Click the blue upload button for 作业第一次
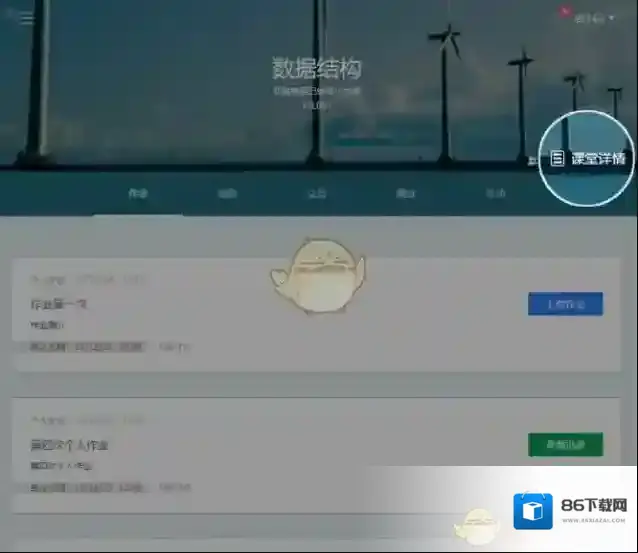 (x=566, y=304)
